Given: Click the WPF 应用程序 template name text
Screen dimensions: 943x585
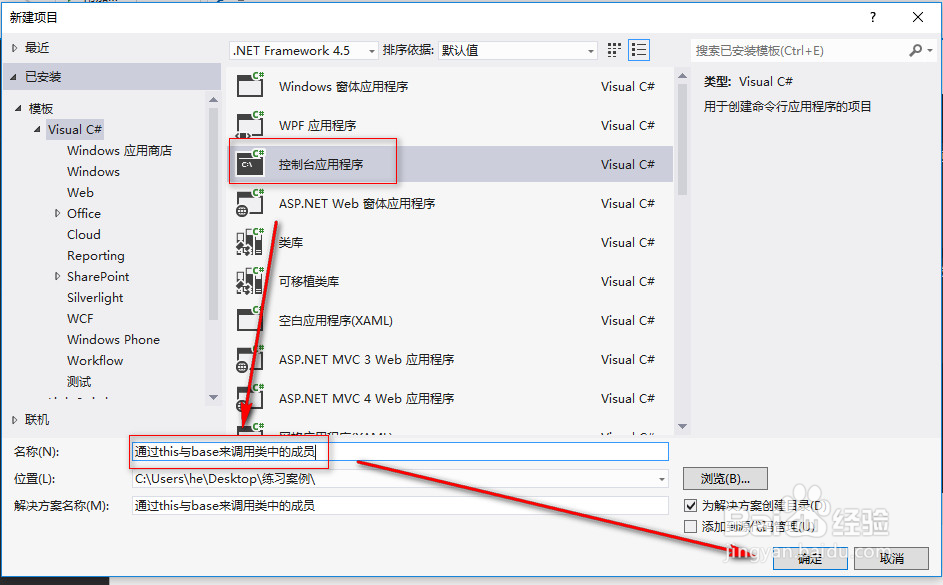Looking at the screenshot, I should tap(318, 125).
